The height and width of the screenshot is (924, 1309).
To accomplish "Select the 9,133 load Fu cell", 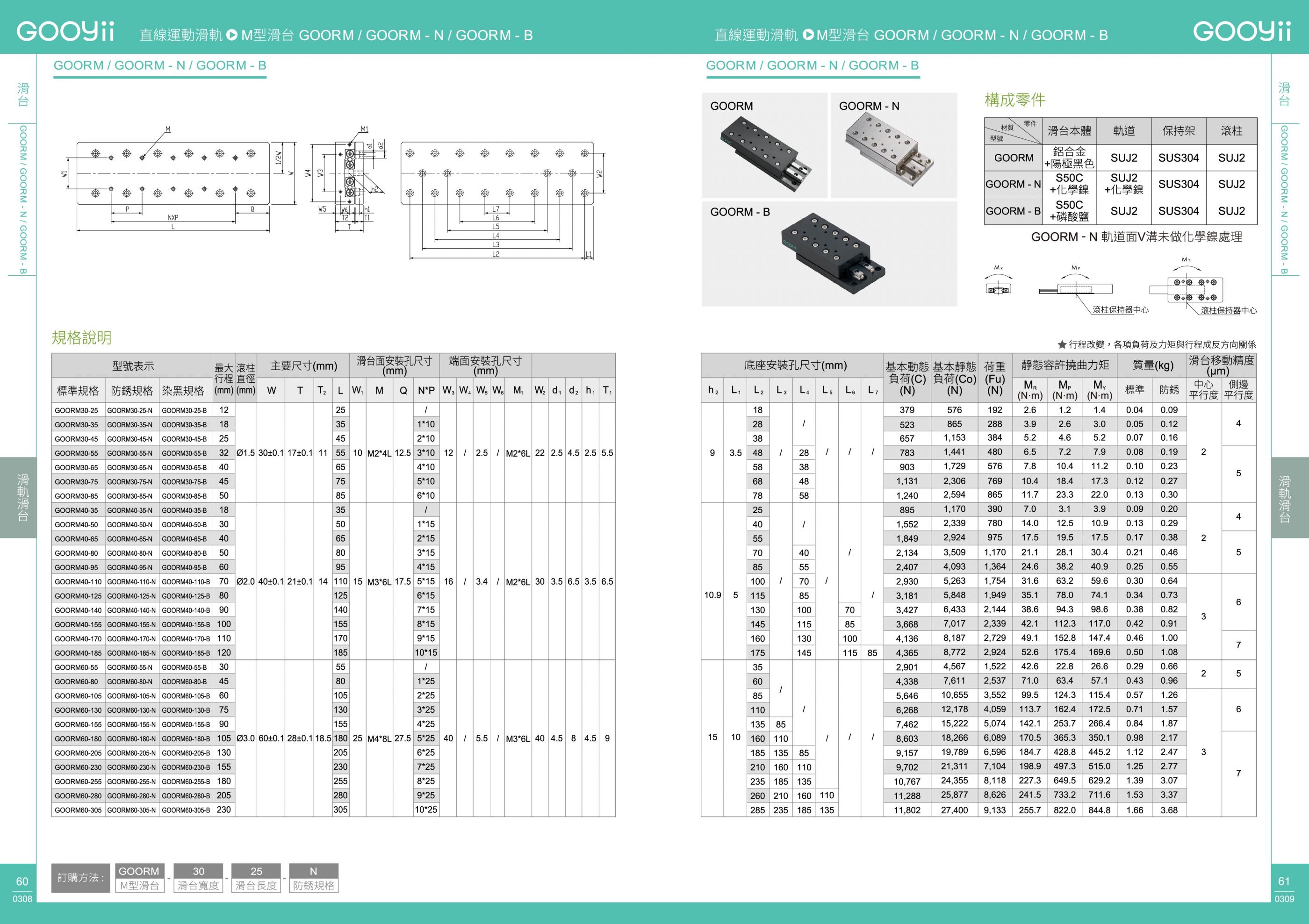I will tap(995, 810).
